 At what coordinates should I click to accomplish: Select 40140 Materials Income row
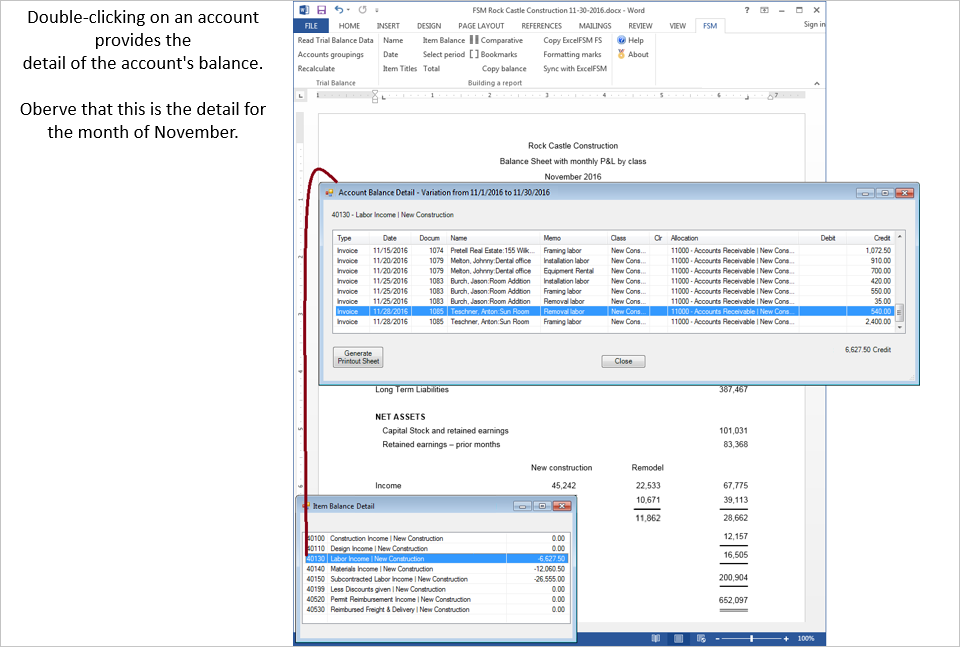(x=436, y=569)
